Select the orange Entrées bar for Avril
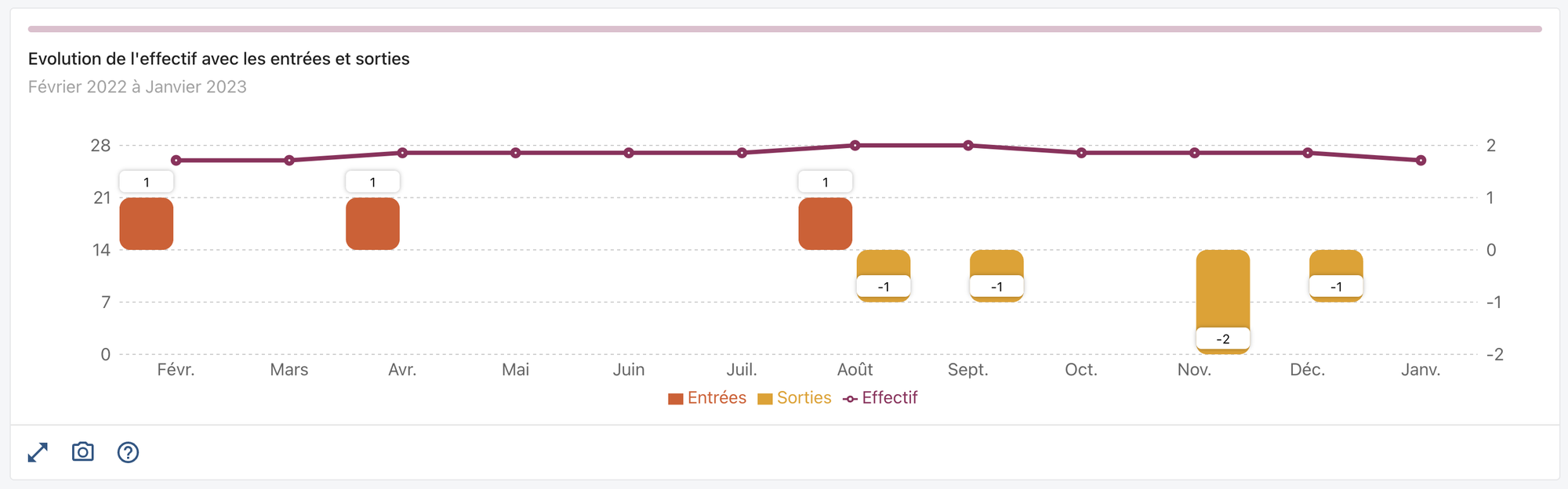Screen dimensions: 1568x489 pyautogui.click(x=373, y=223)
